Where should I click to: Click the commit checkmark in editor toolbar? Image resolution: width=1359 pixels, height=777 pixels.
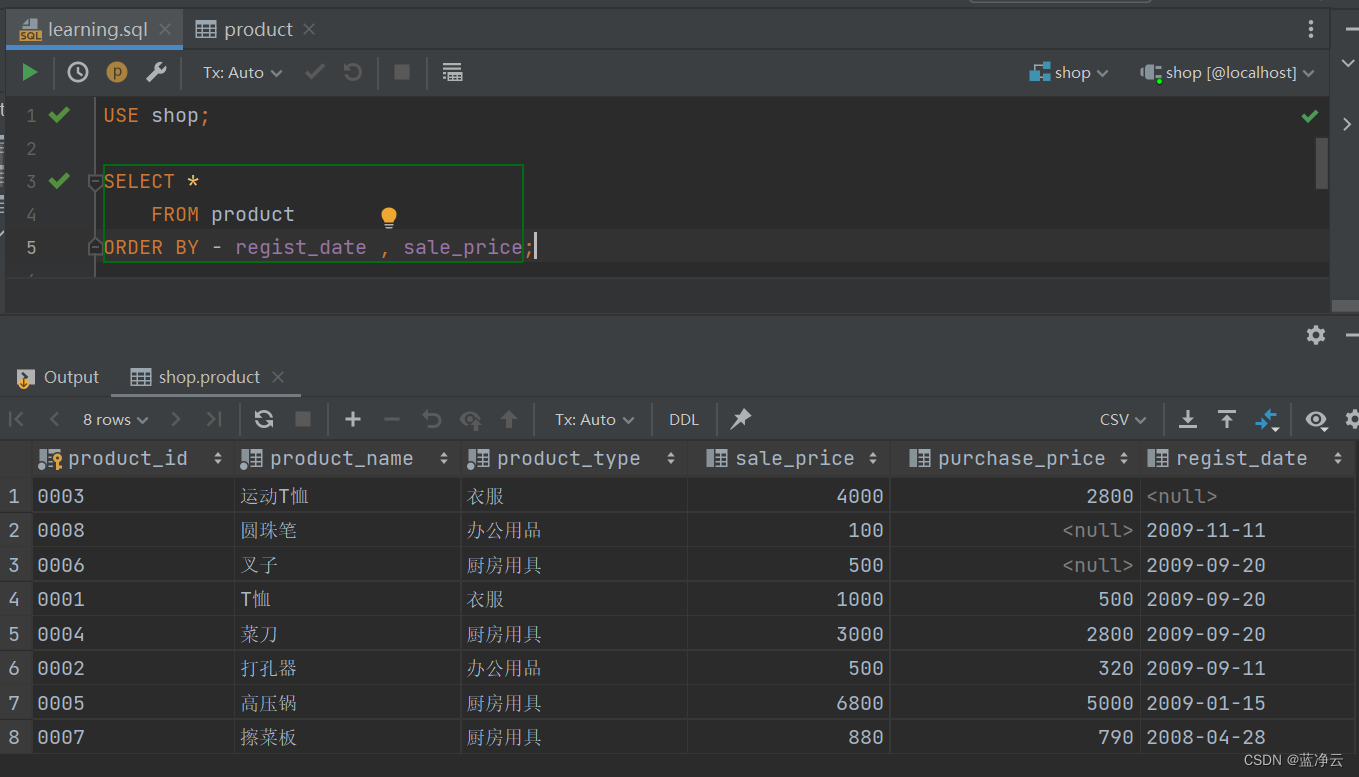pyautogui.click(x=315, y=72)
